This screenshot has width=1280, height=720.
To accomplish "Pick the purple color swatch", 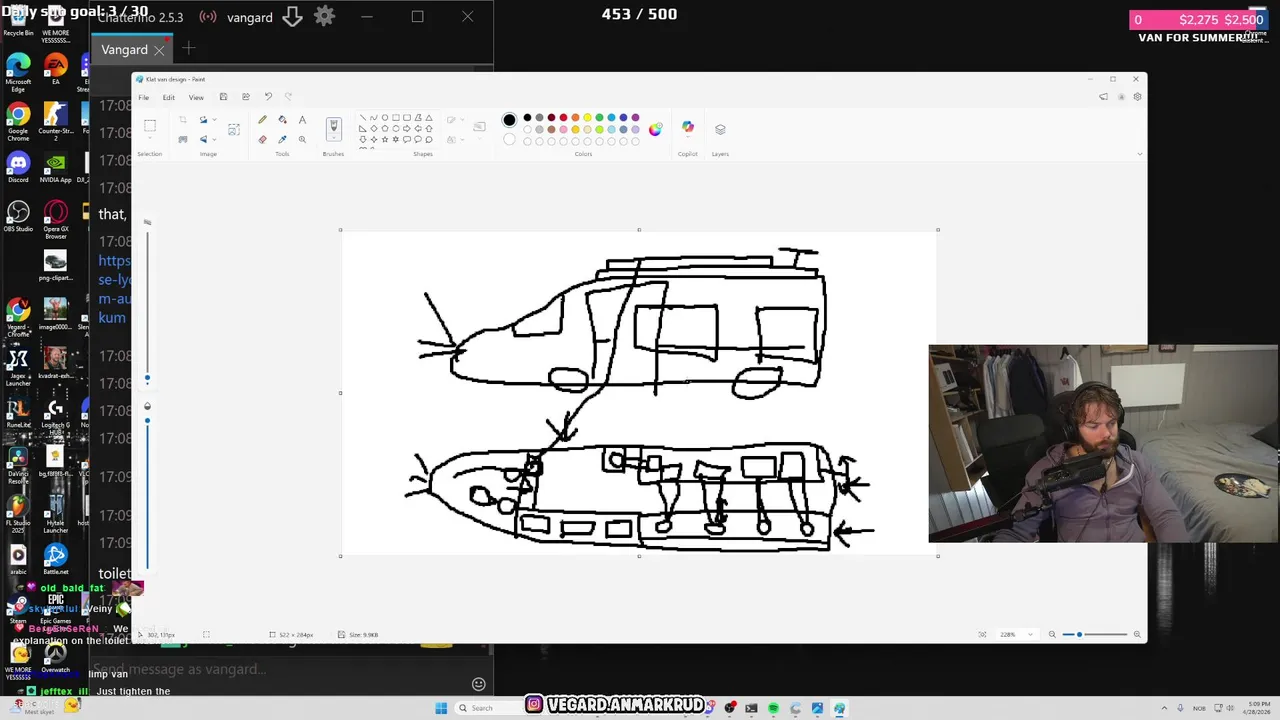I will point(635,117).
